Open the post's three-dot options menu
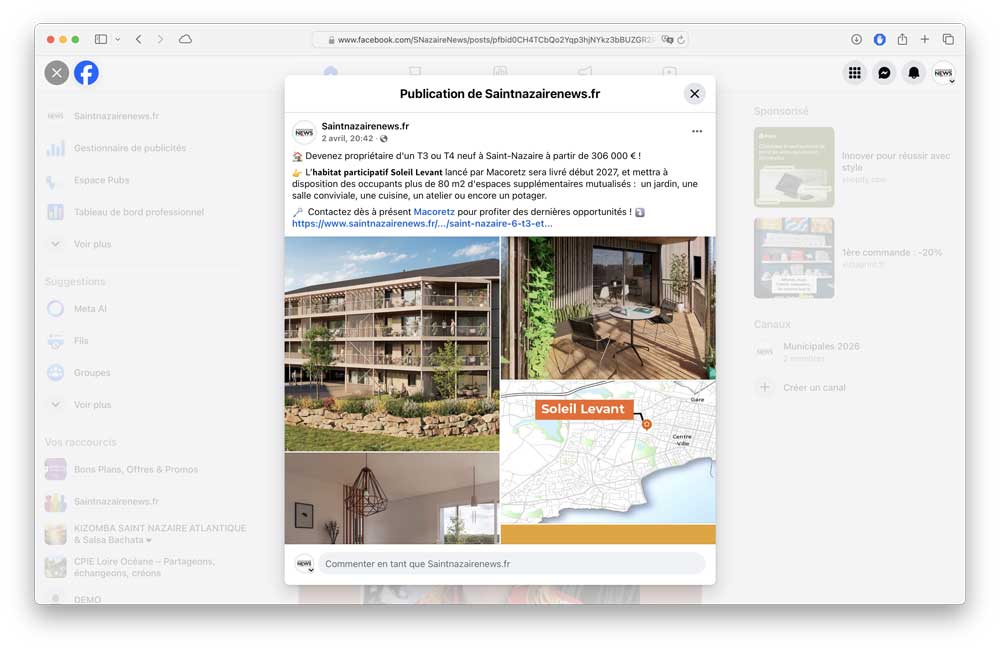The height and width of the screenshot is (650, 1000). point(697,132)
